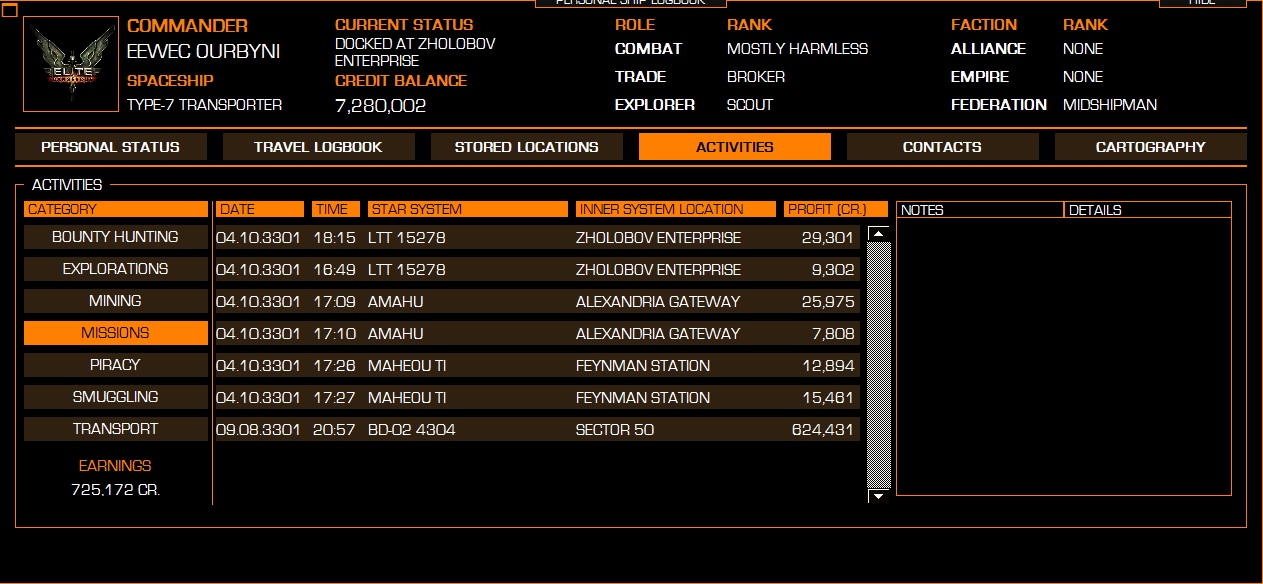
Task: Click the Details panel header
Action: [x=1148, y=210]
